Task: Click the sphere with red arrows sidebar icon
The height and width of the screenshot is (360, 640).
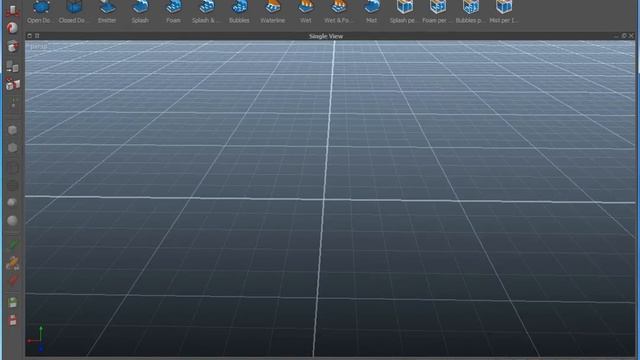Action: [x=12, y=46]
